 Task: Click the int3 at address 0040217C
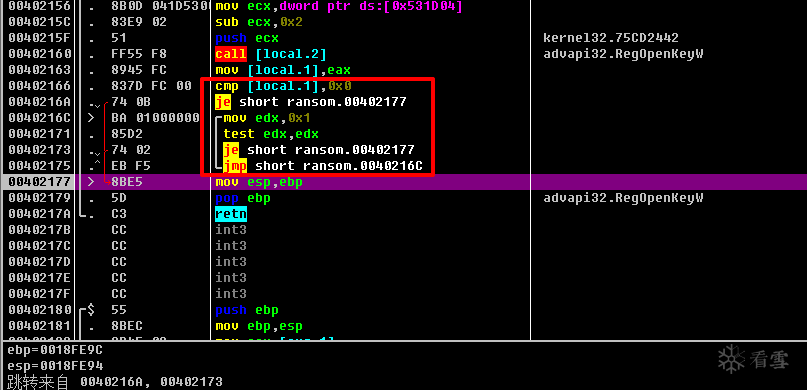pos(231,245)
